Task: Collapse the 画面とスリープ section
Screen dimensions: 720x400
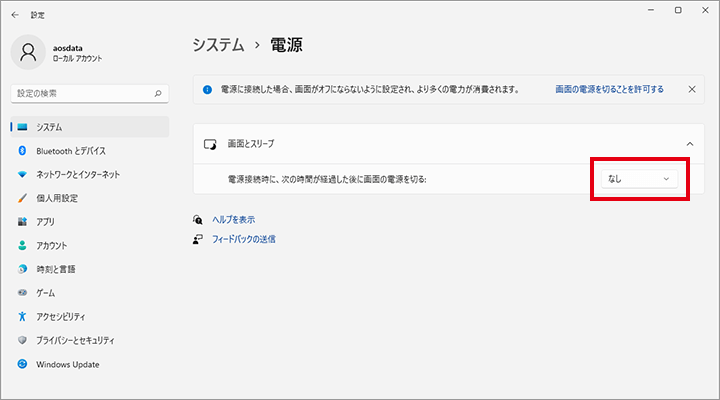Action: click(689, 144)
